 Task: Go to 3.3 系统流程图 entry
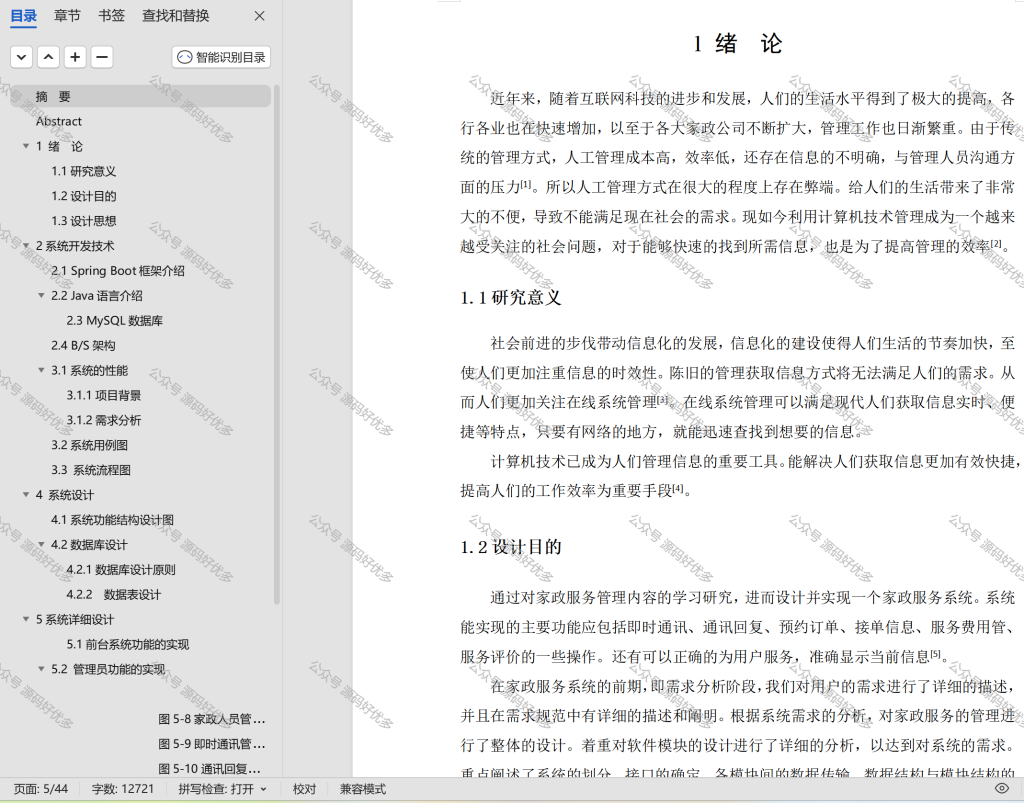[x=91, y=470]
